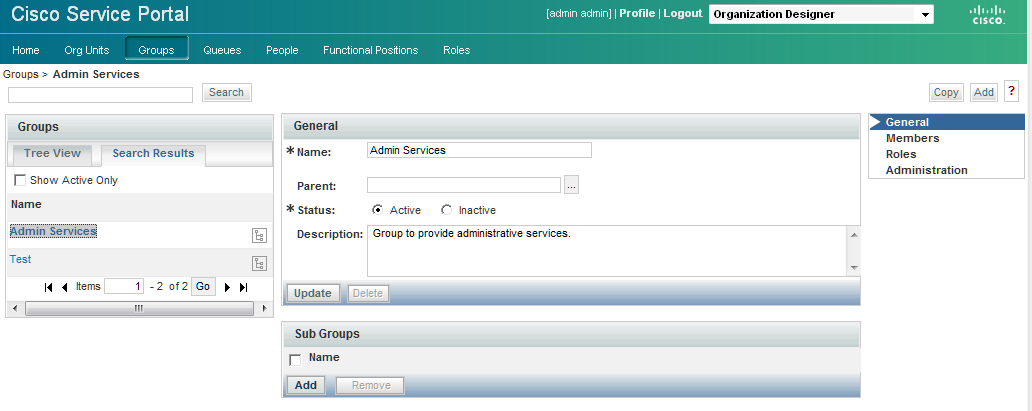Click description scrollbar down arrow
This screenshot has height=411, width=1032.
854,267
